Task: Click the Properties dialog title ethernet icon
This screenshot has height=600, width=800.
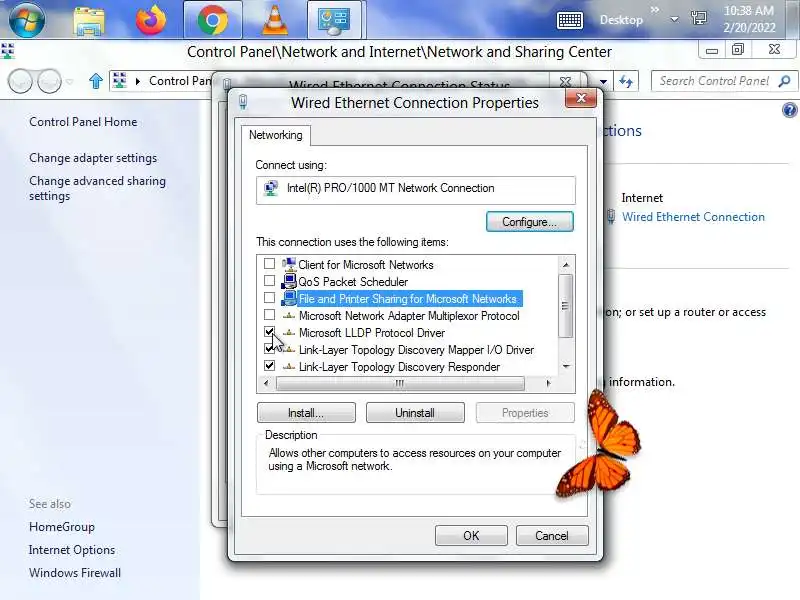Action: [x=243, y=102]
